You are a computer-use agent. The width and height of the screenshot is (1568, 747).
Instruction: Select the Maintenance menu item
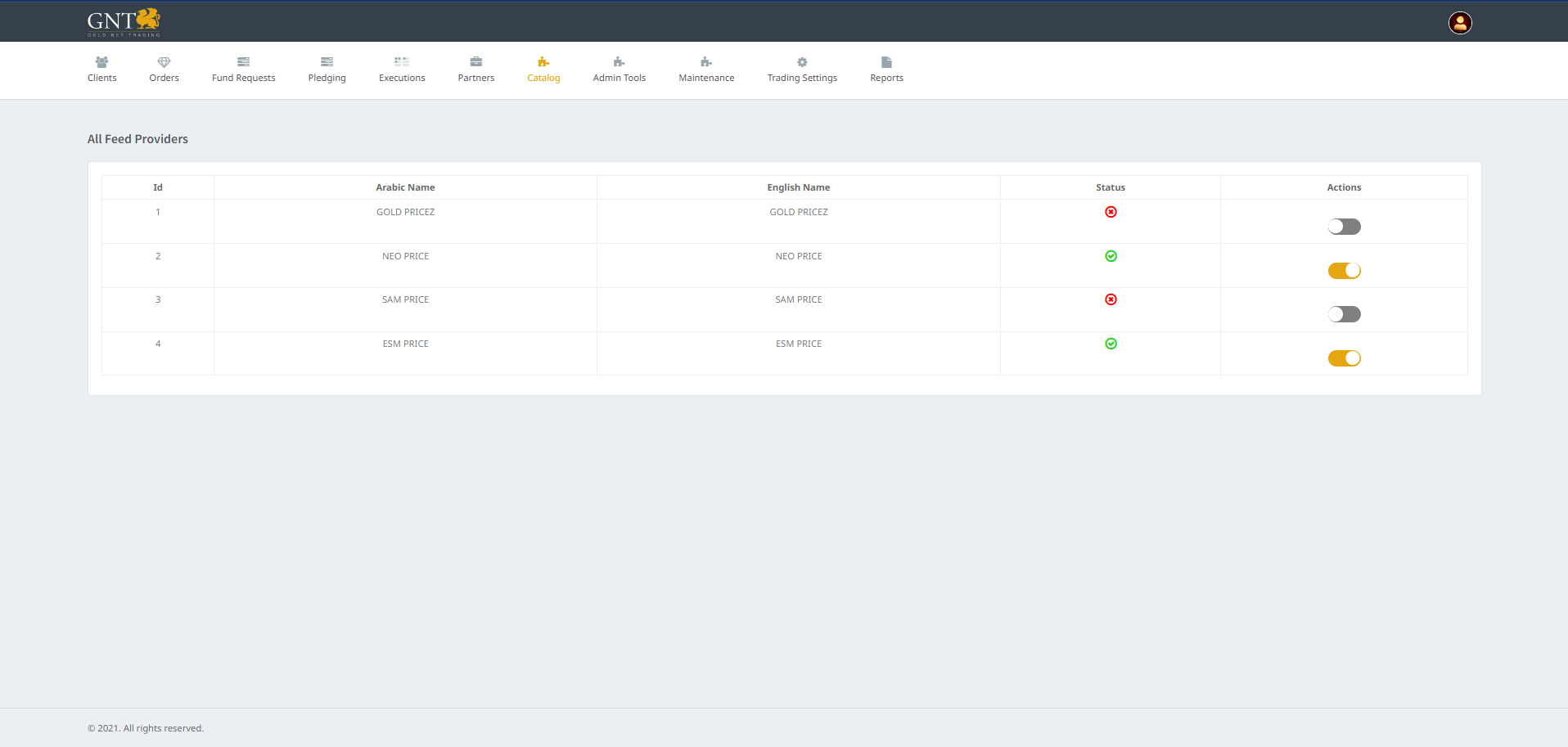click(706, 70)
